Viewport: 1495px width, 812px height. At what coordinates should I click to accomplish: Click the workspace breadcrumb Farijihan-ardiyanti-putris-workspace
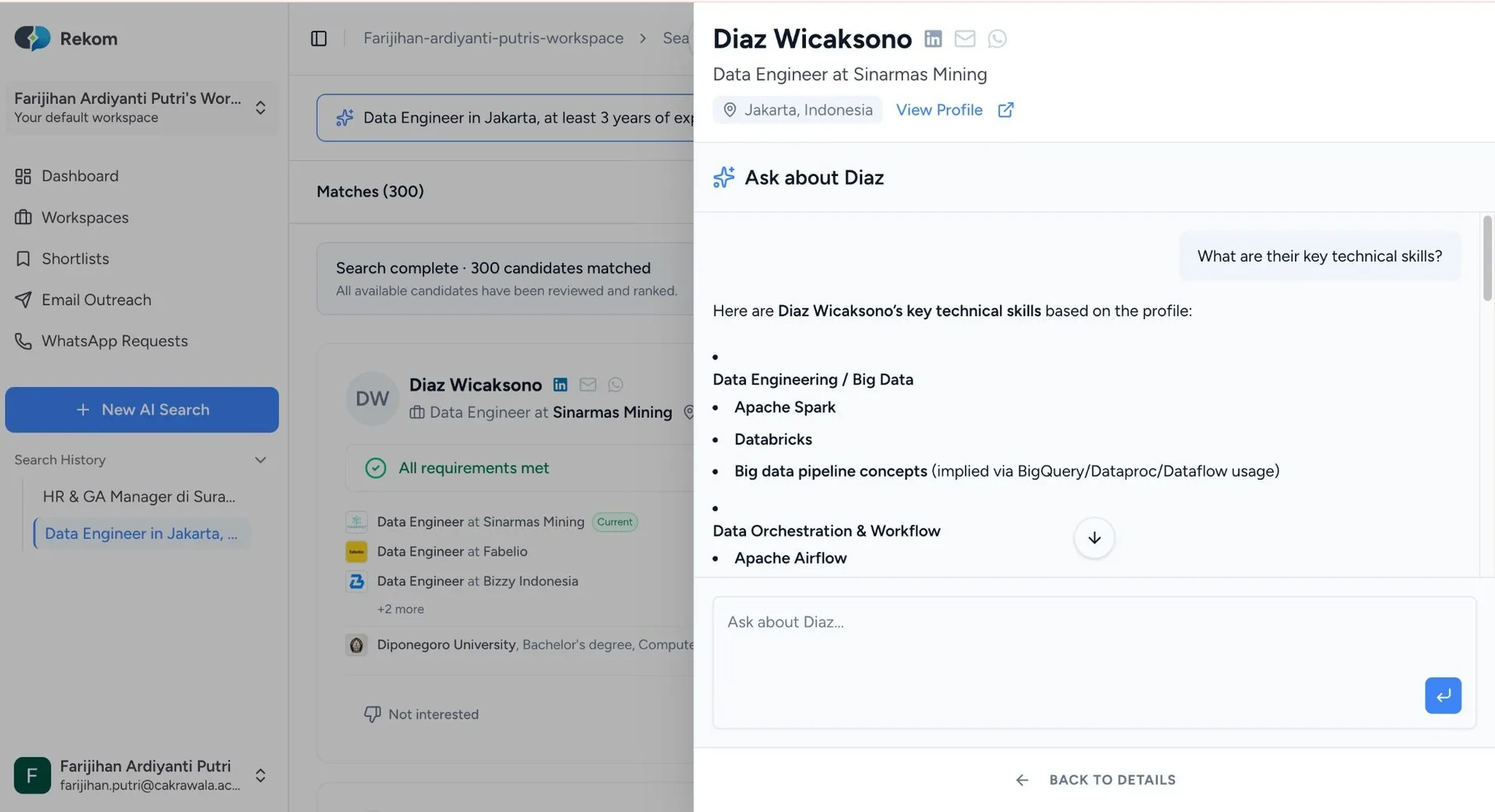[x=493, y=38]
